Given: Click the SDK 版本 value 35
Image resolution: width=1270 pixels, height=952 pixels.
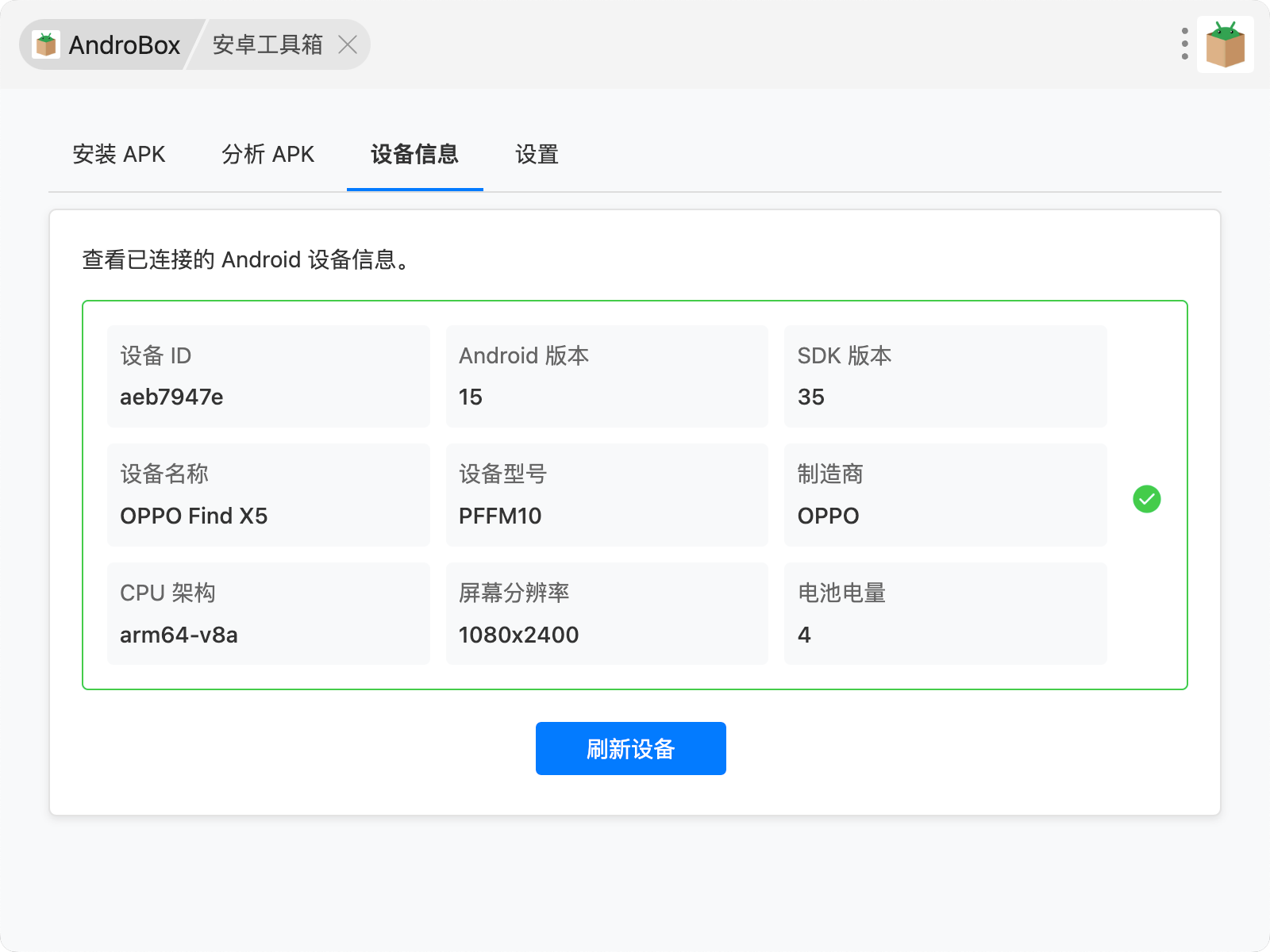Looking at the screenshot, I should click(810, 397).
